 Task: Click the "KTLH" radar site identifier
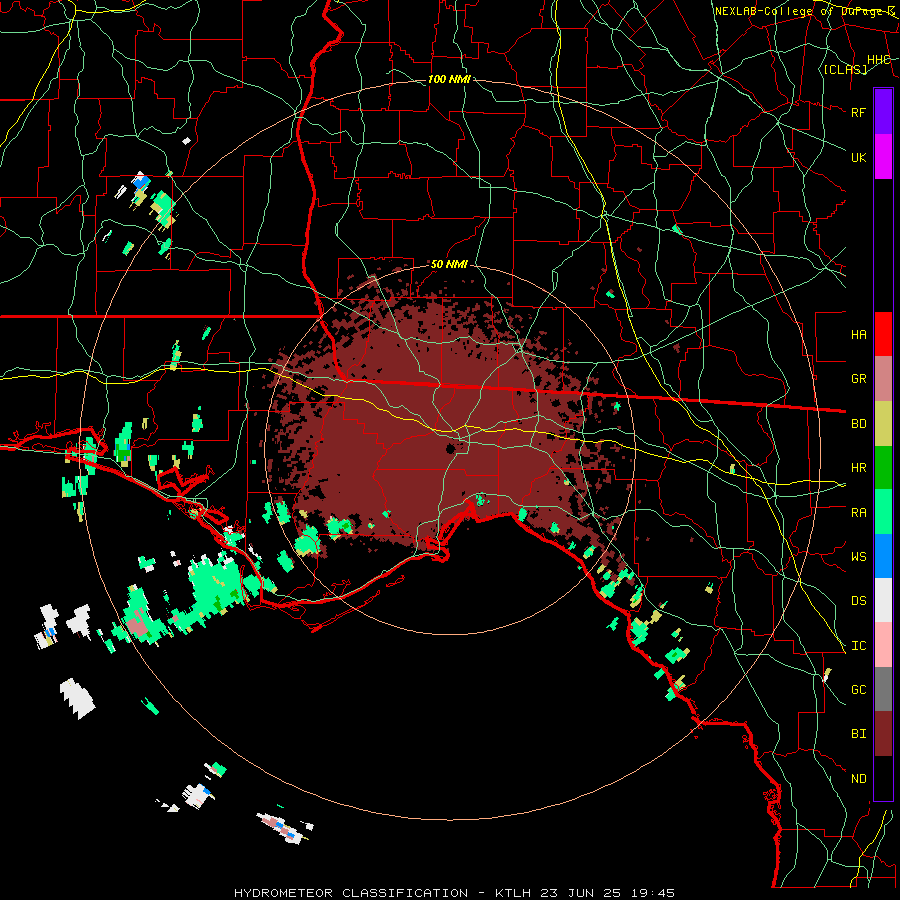513,893
